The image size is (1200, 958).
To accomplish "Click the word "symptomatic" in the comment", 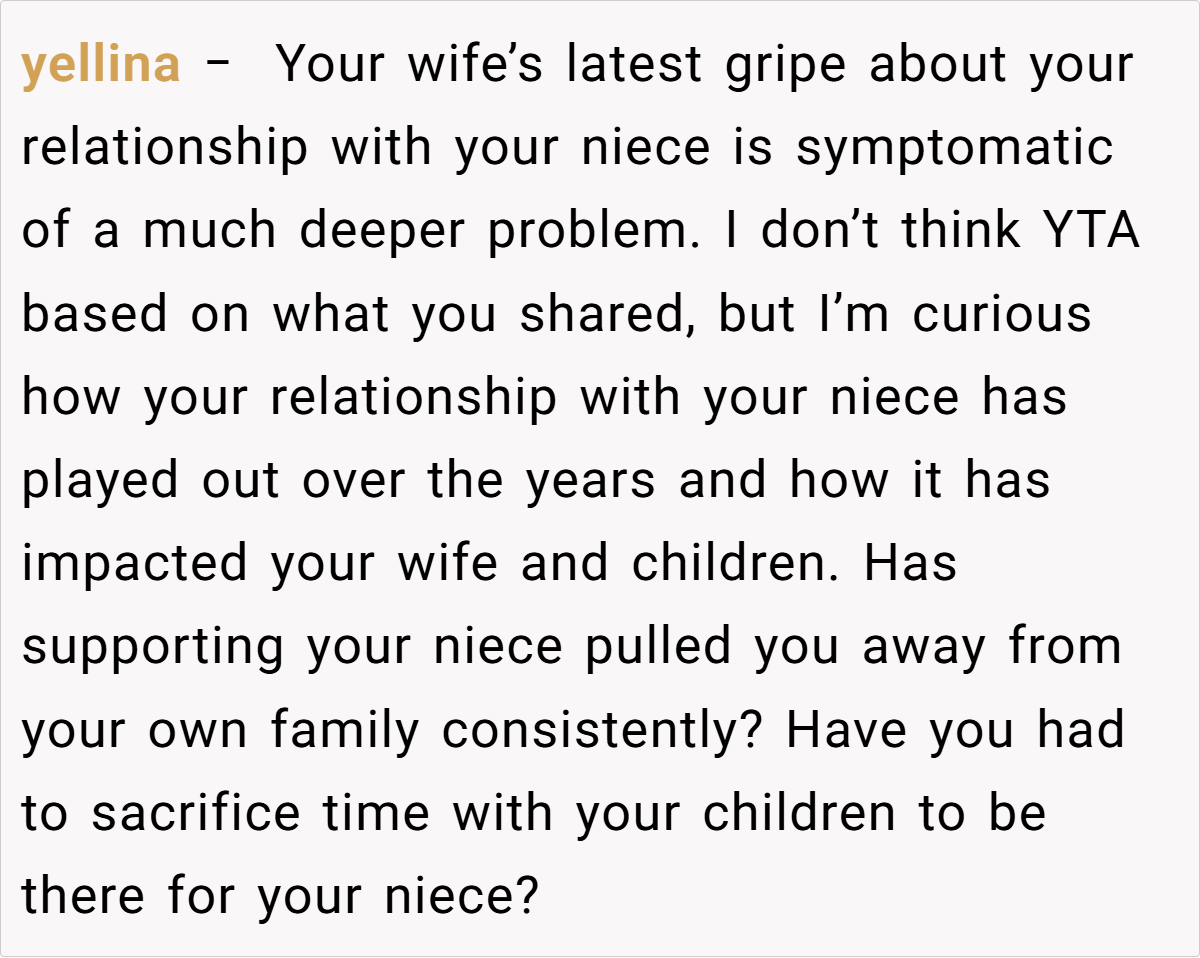I will [954, 149].
